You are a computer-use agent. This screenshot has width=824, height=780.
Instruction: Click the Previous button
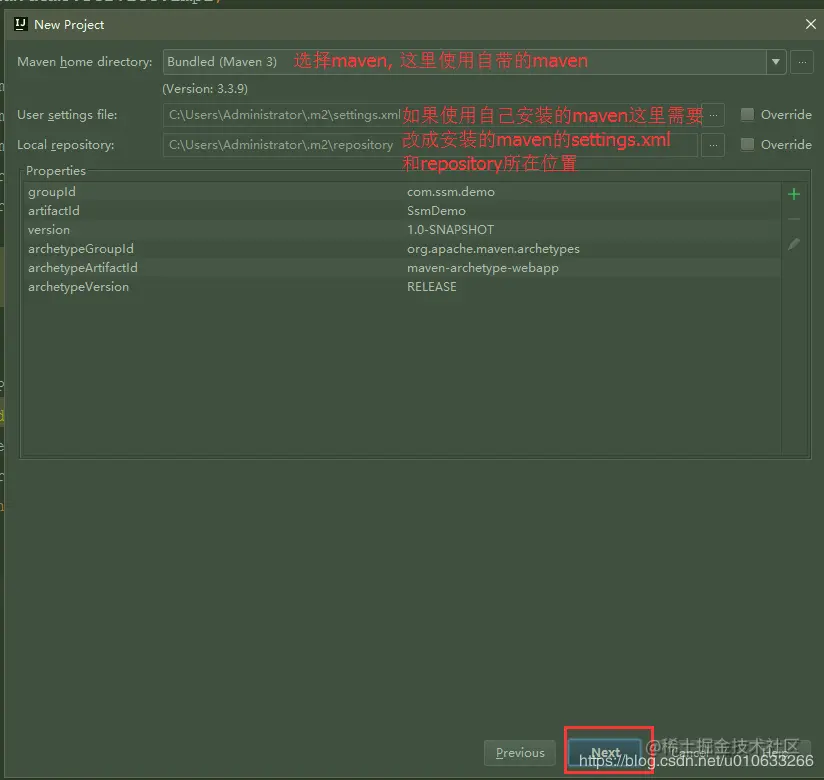coord(520,753)
